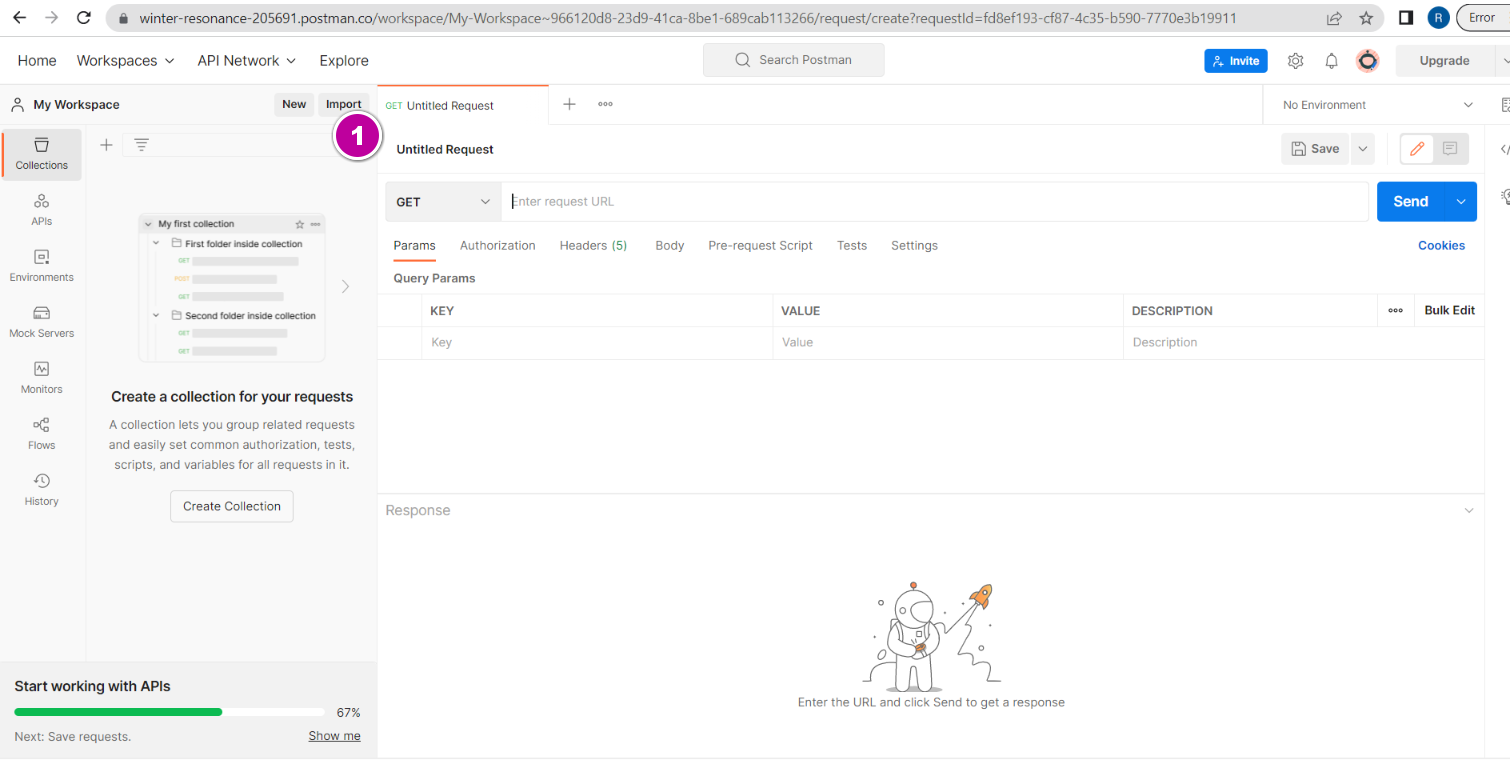
Task: Click the request URL input field
Action: [934, 201]
